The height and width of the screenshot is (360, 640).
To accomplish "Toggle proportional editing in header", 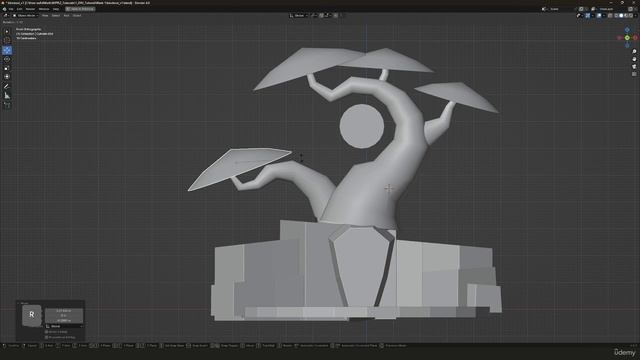I will (x=336, y=16).
